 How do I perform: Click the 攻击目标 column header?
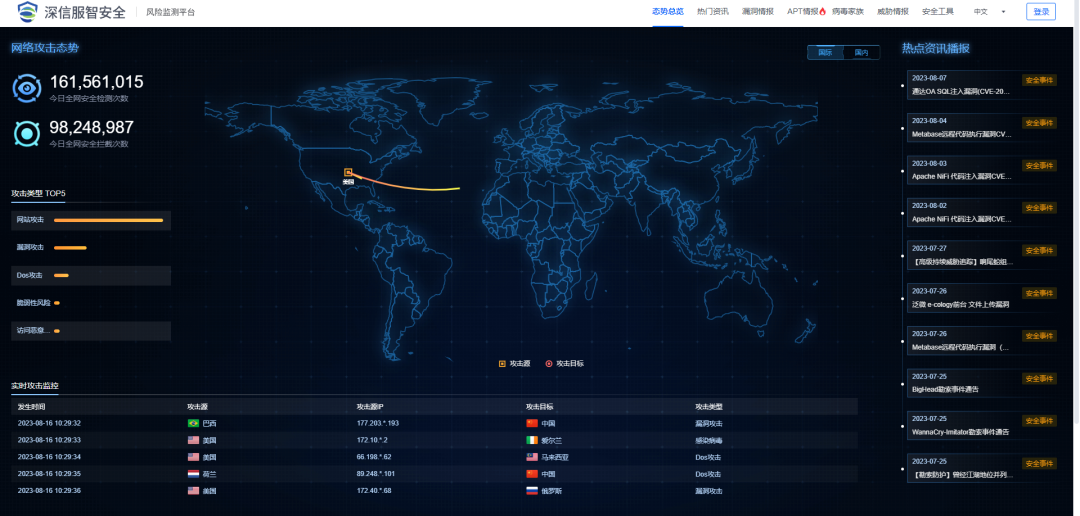[539, 406]
